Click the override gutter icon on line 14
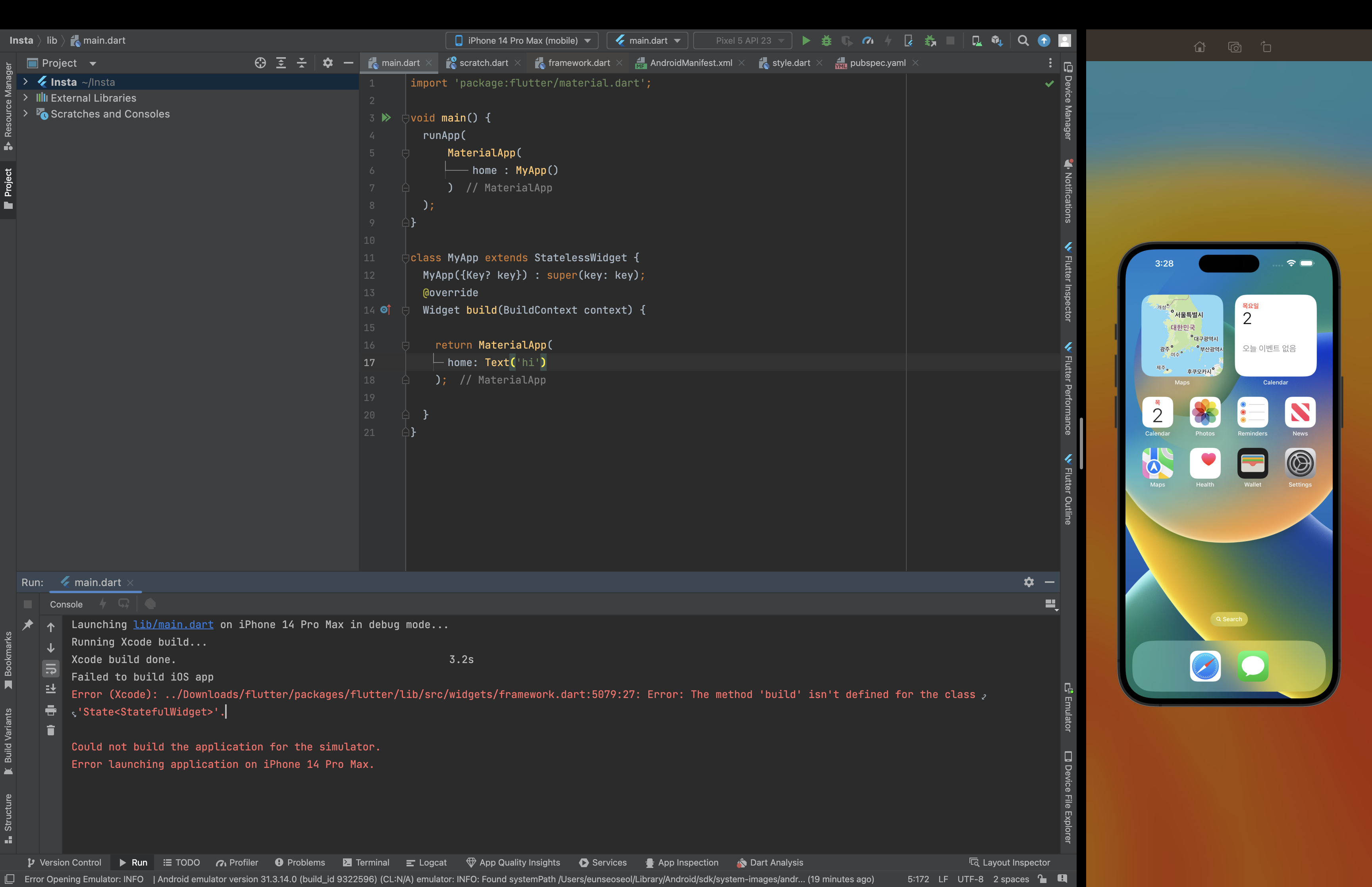Viewport: 1372px width, 887px height. (386, 310)
